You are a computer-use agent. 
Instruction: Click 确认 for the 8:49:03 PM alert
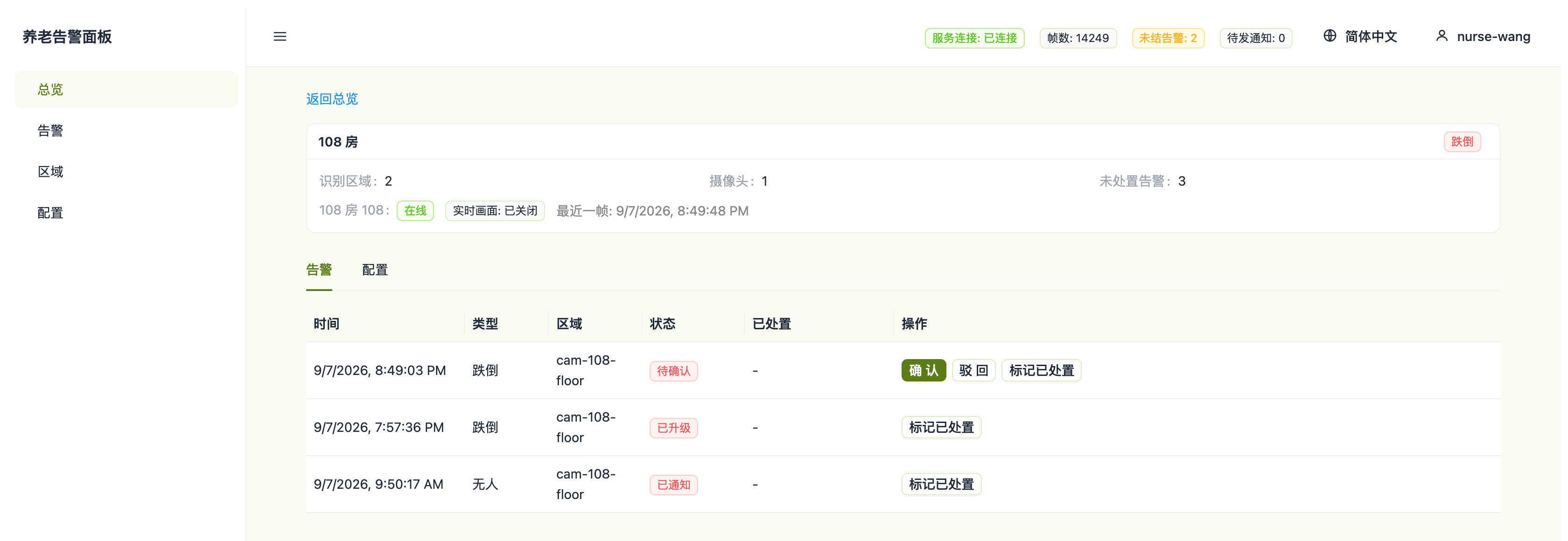(x=924, y=370)
